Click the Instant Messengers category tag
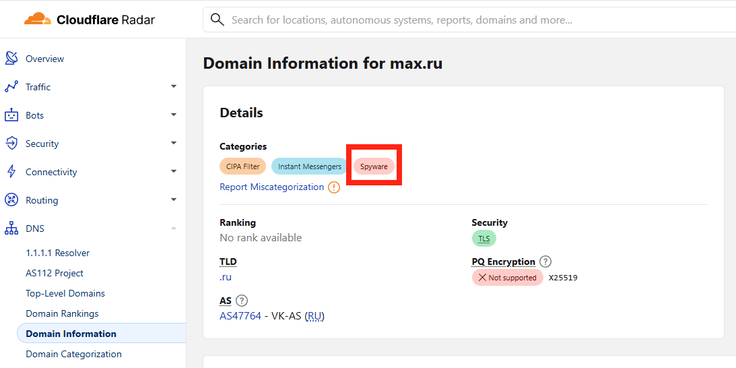This screenshot has height=368, width=736. click(x=309, y=166)
